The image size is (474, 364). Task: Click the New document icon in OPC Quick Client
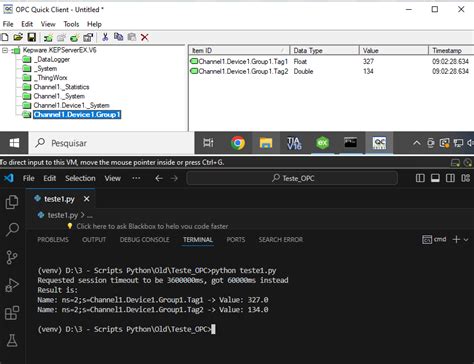[x=5, y=37]
